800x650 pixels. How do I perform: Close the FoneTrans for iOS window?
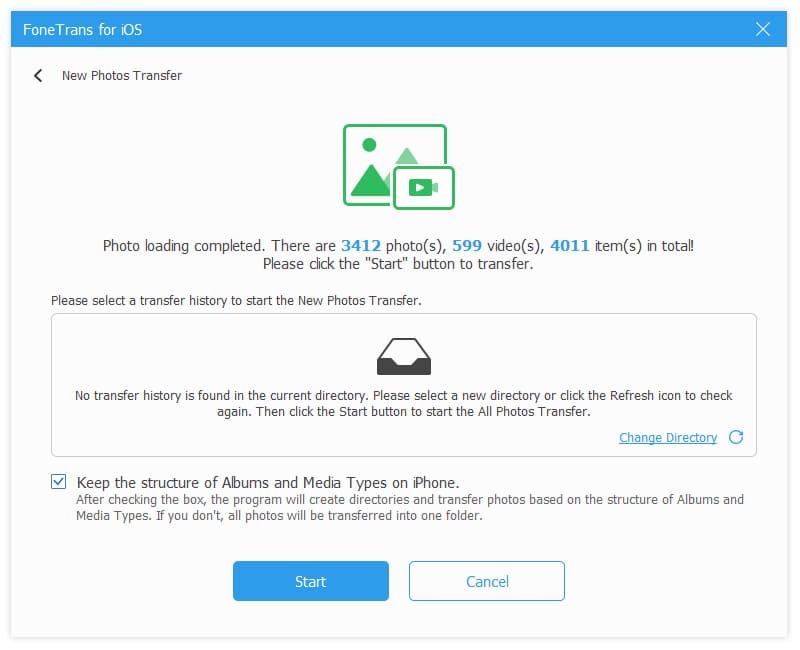pyautogui.click(x=762, y=29)
